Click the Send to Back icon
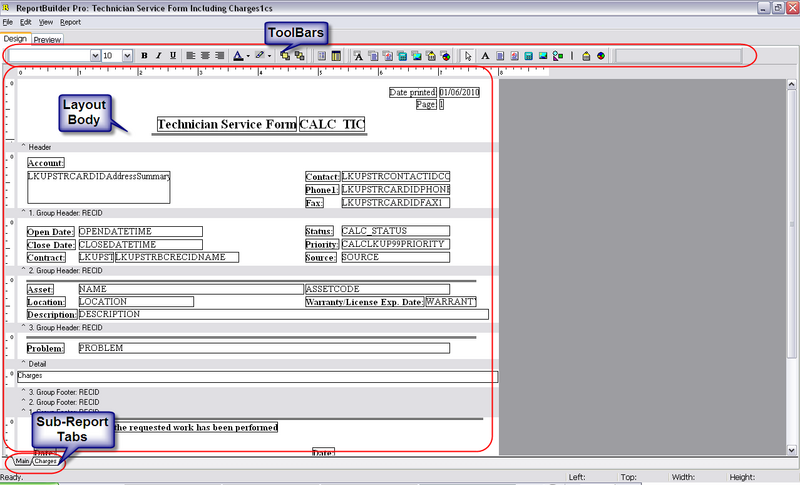 pos(299,56)
